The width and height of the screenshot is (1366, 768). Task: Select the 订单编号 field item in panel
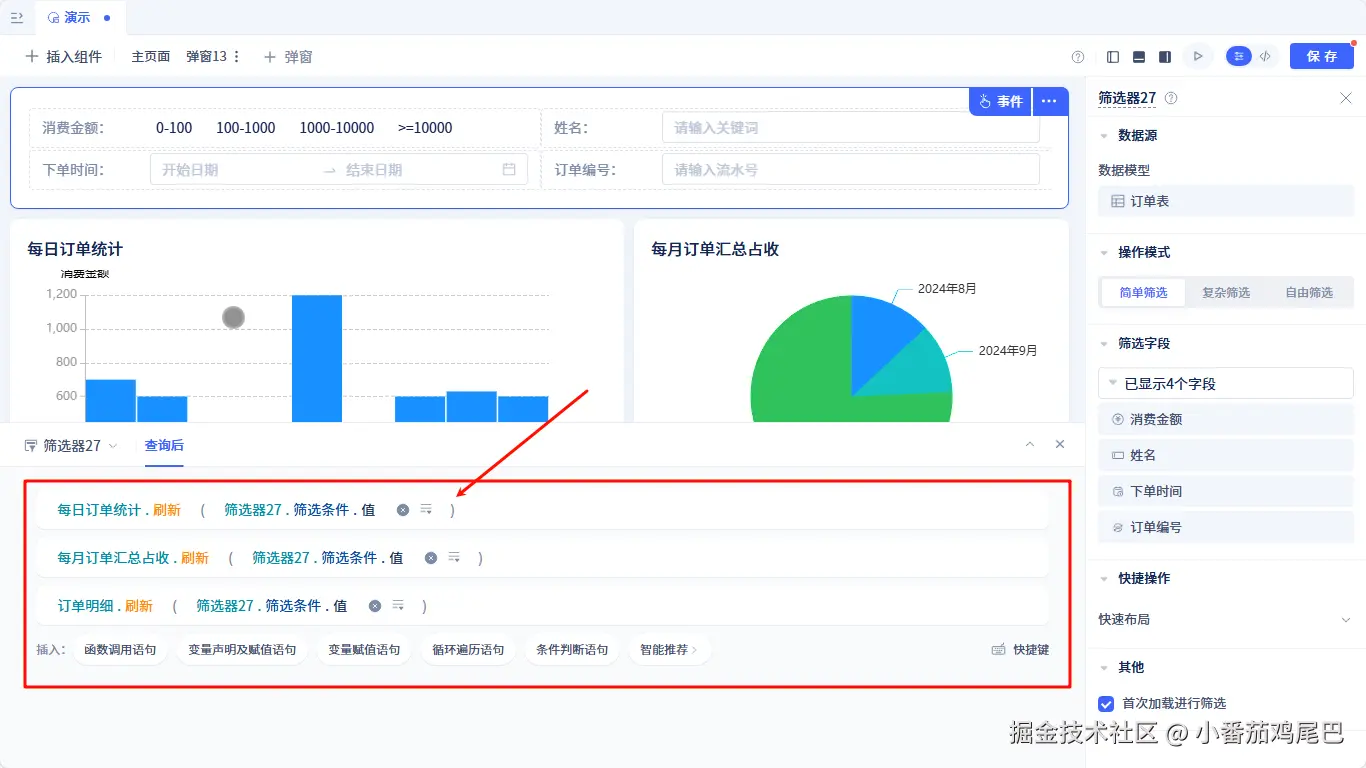1226,528
